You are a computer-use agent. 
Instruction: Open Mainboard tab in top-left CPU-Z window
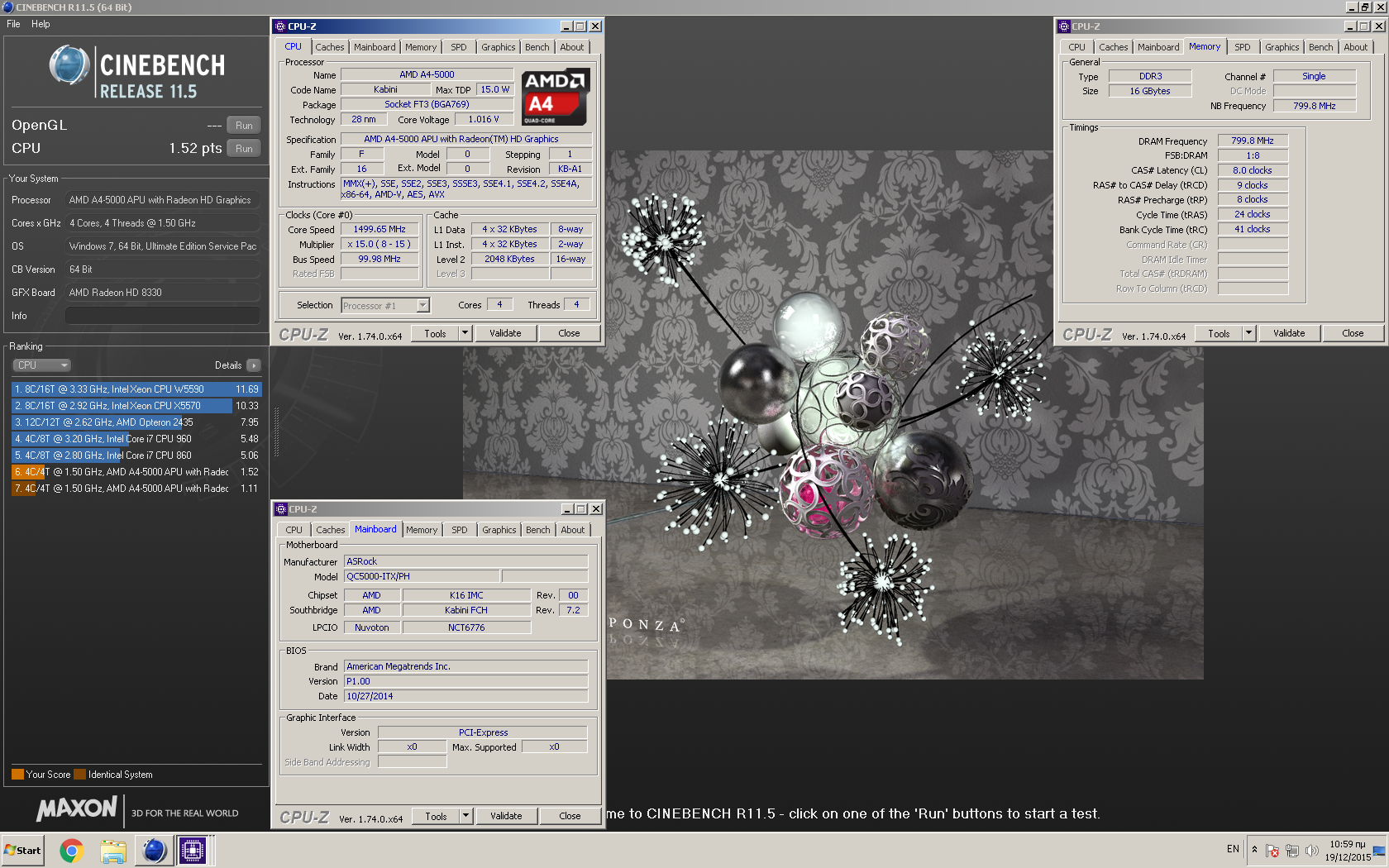point(375,47)
